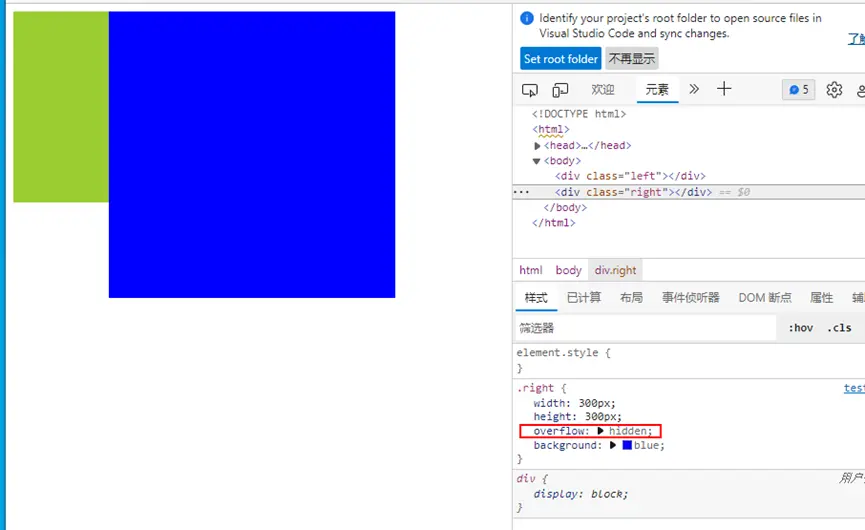Toggle the device emulation icon
865x530 pixels.
tap(560, 90)
